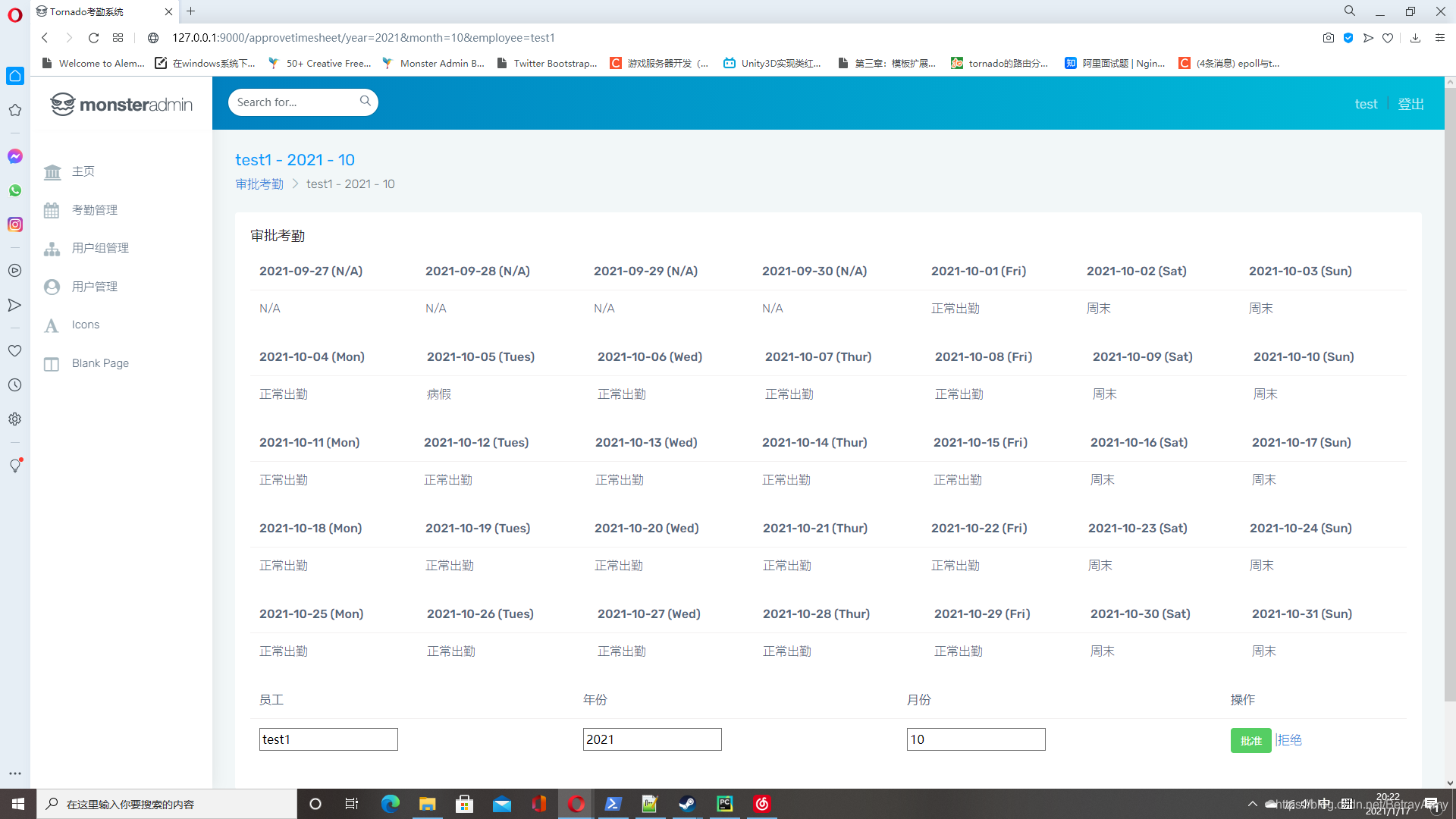Viewport: 1456px width, 819px height.
Task: Click the search magnifier icon in header
Action: [x=365, y=102]
